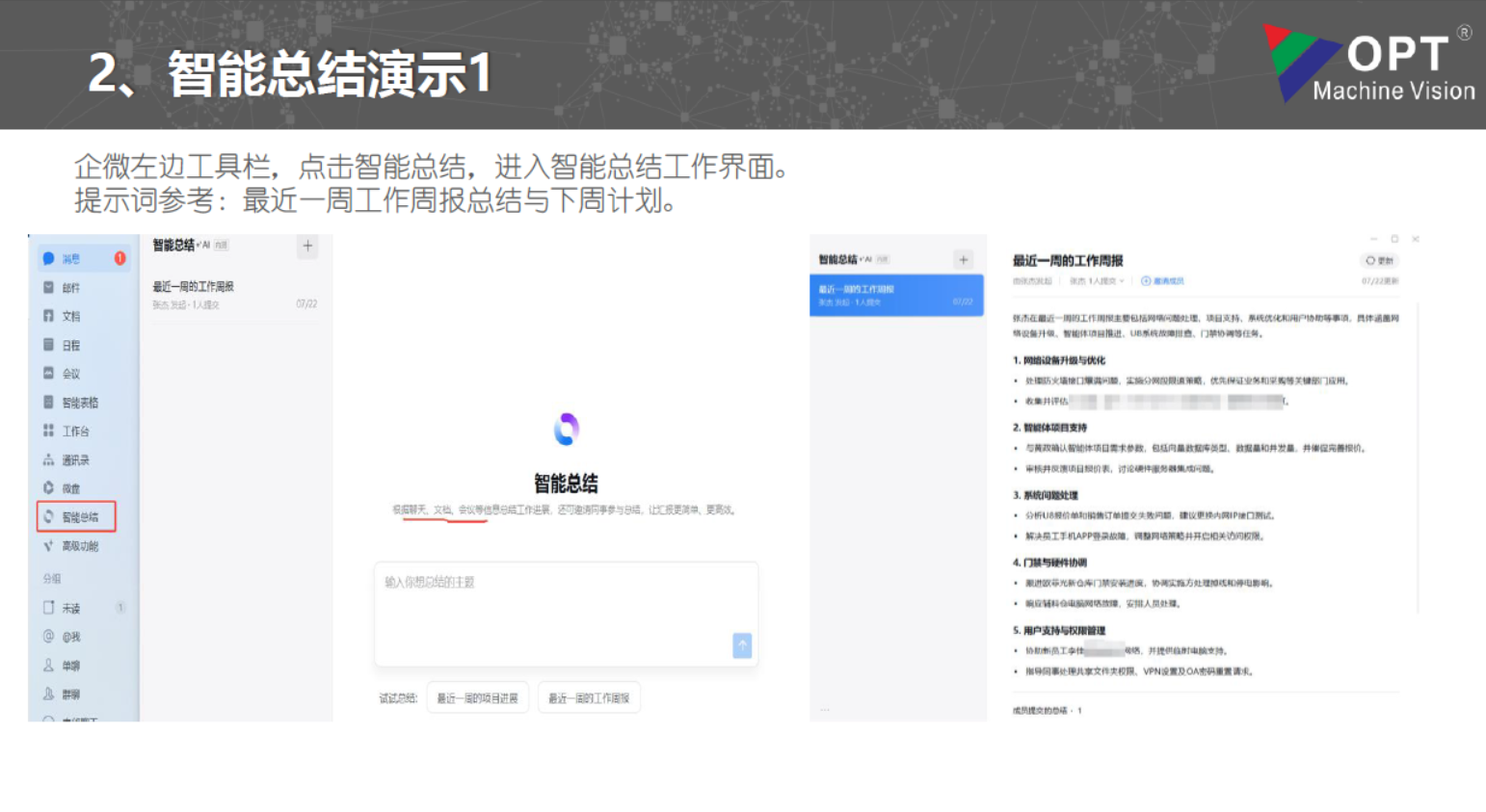Click the 更新 refresh button
Viewport: 1486px width, 812px height.
[1380, 261]
